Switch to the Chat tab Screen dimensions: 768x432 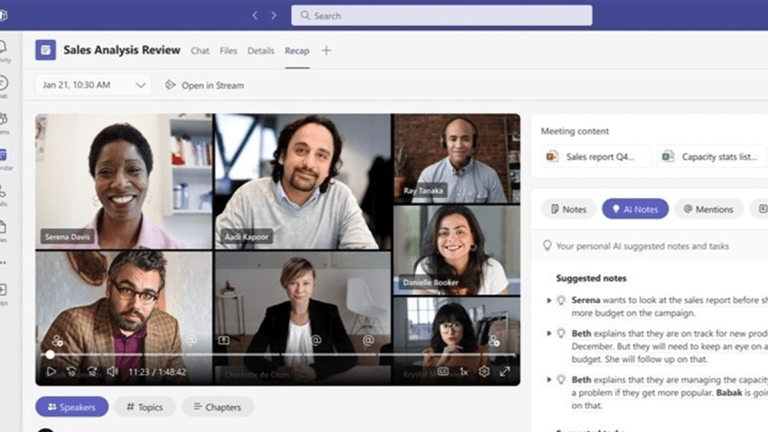point(200,51)
